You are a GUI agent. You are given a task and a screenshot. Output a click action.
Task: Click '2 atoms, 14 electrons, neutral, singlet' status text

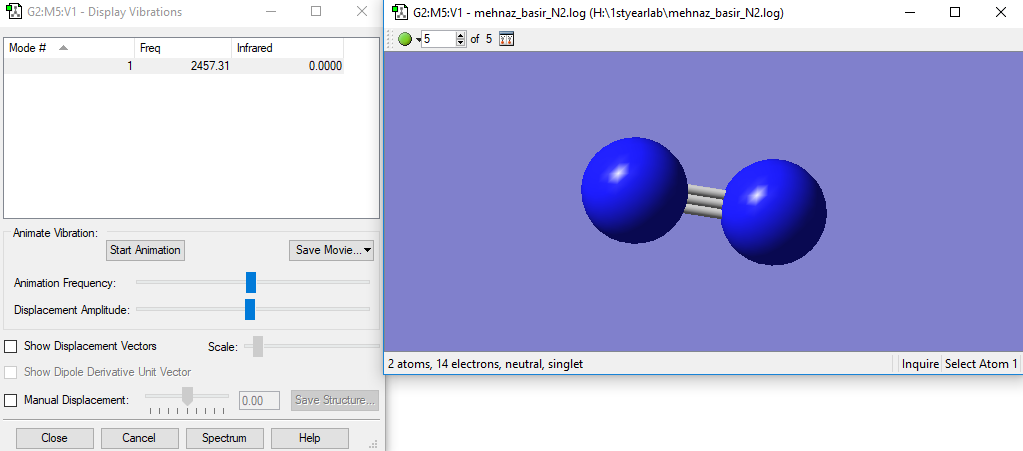click(x=485, y=364)
